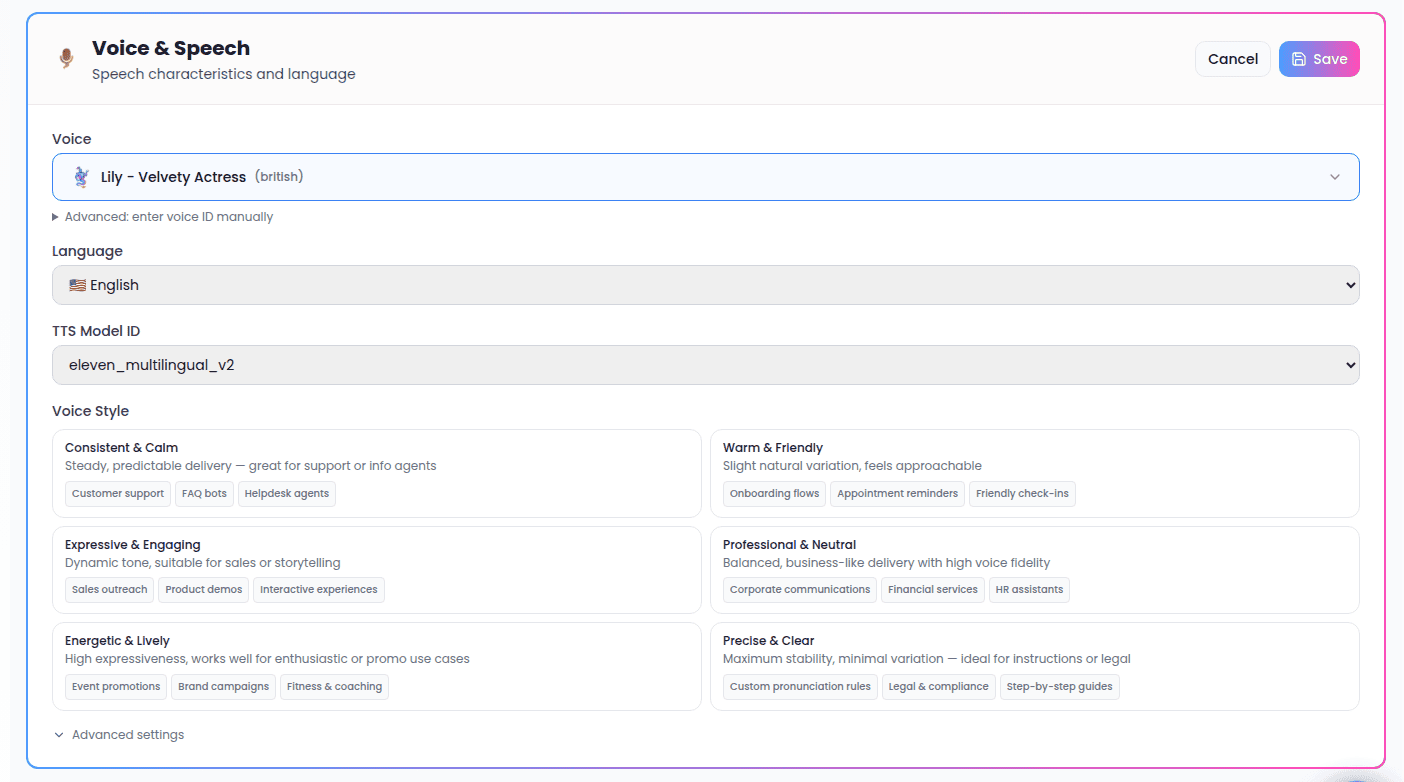Click the Onboarding flows tag
The width and height of the screenshot is (1404, 782).
pyautogui.click(x=775, y=494)
